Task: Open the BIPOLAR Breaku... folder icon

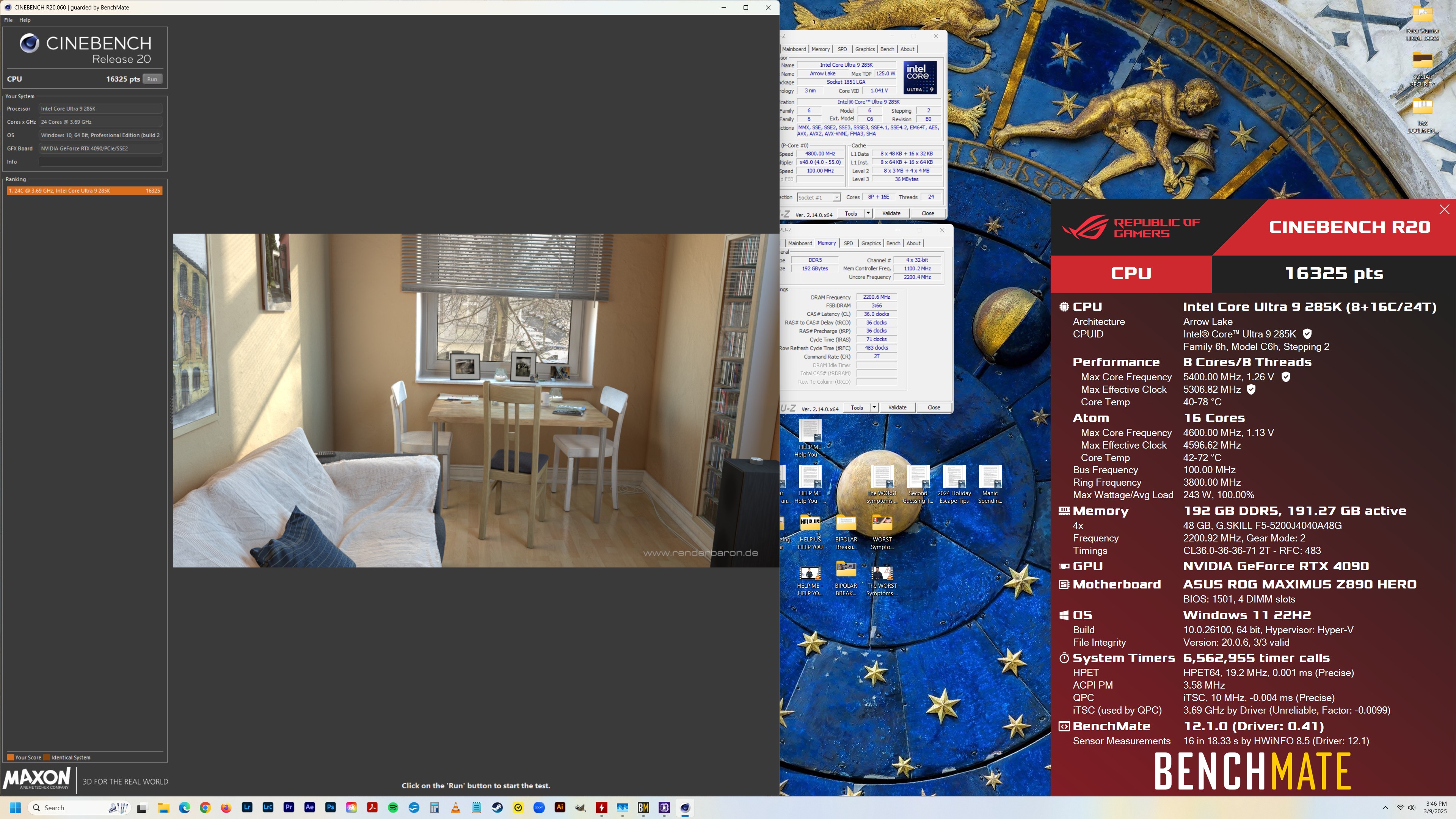Action: coord(846,531)
